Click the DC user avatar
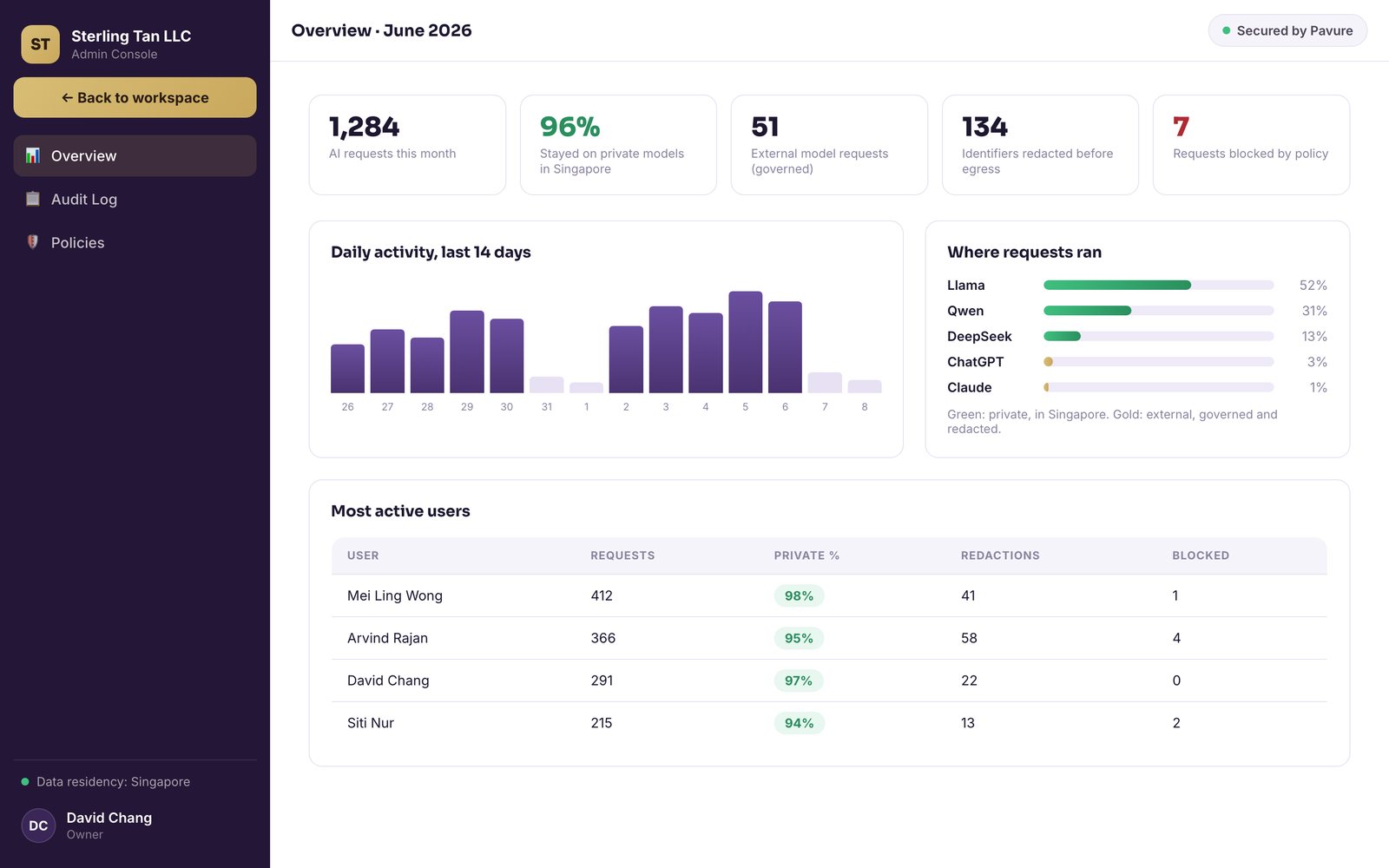Image resolution: width=1389 pixels, height=868 pixels. (38, 825)
